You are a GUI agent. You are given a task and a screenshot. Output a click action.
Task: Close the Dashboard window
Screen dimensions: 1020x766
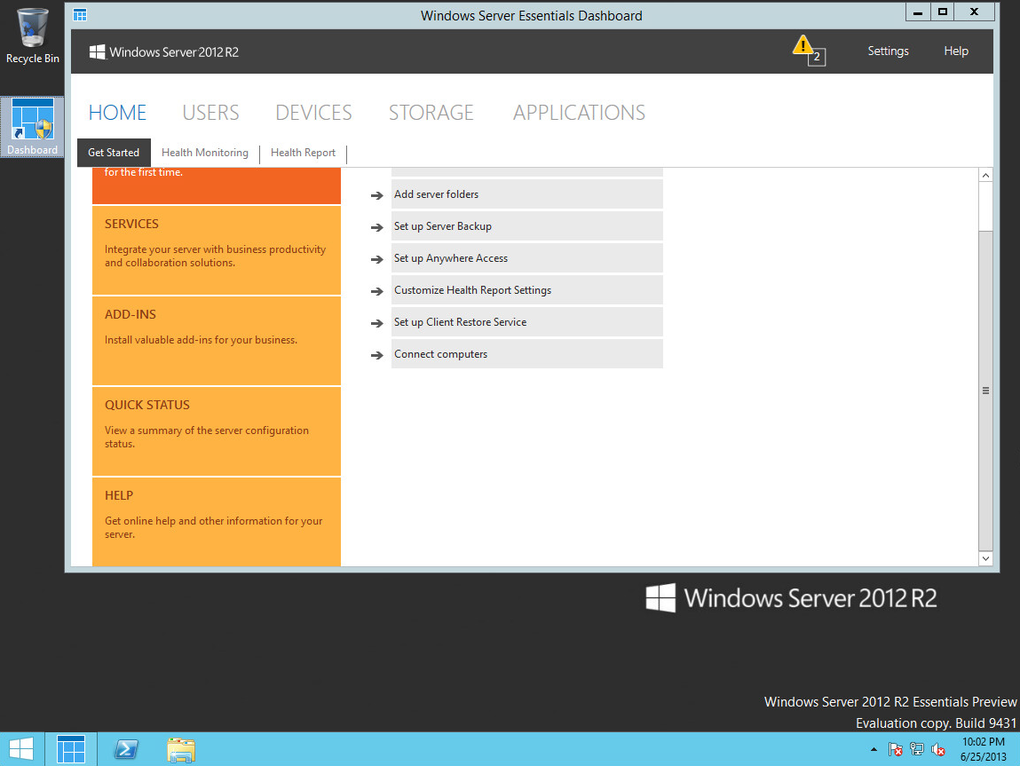point(974,12)
